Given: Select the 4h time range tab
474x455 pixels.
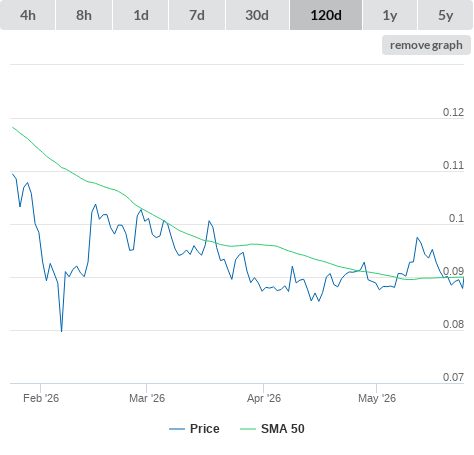Looking at the screenshot, I should tap(28, 15).
